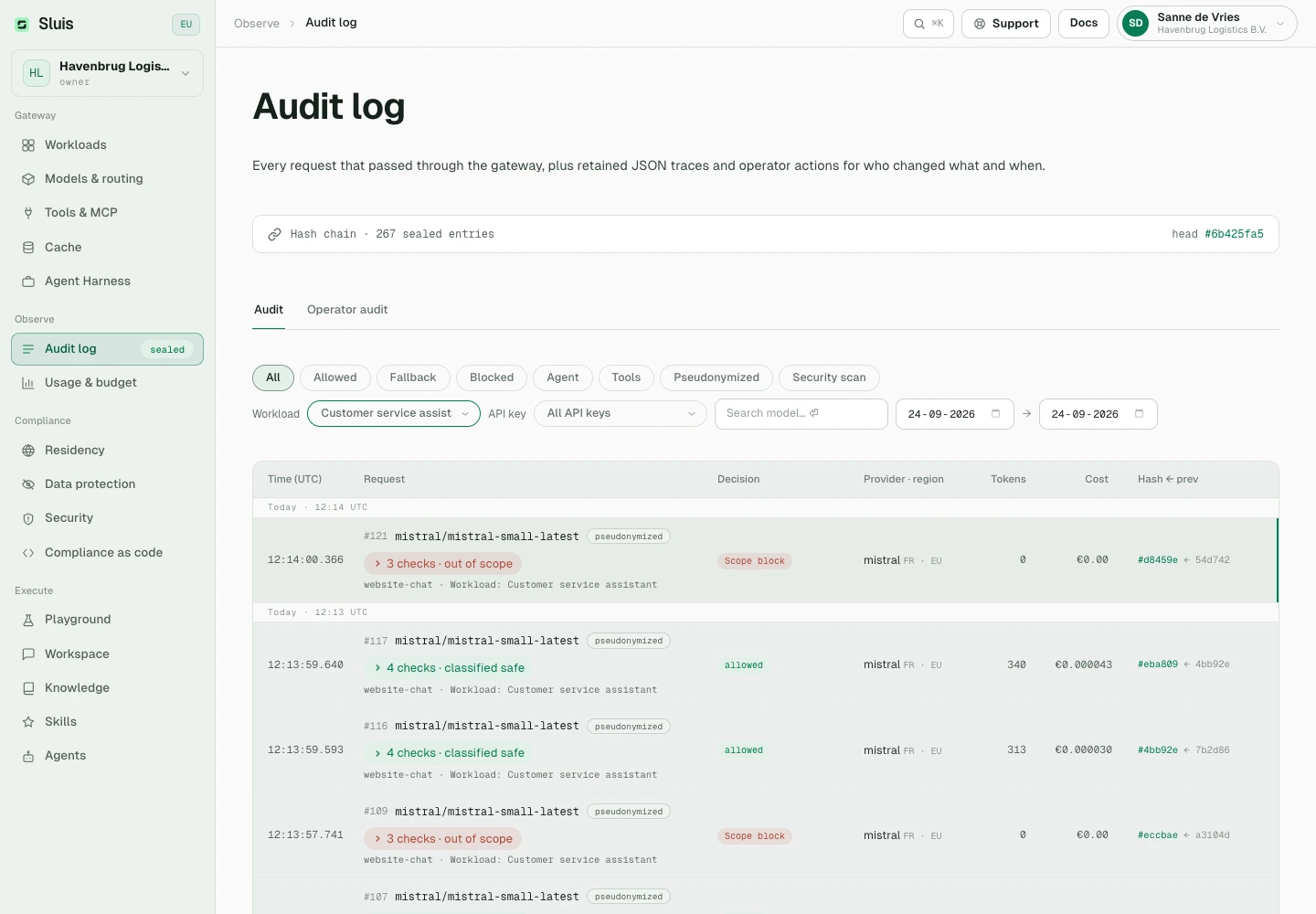Click the cost value €0.000043
Screen dimensions: 1316x914
(x=1084, y=665)
